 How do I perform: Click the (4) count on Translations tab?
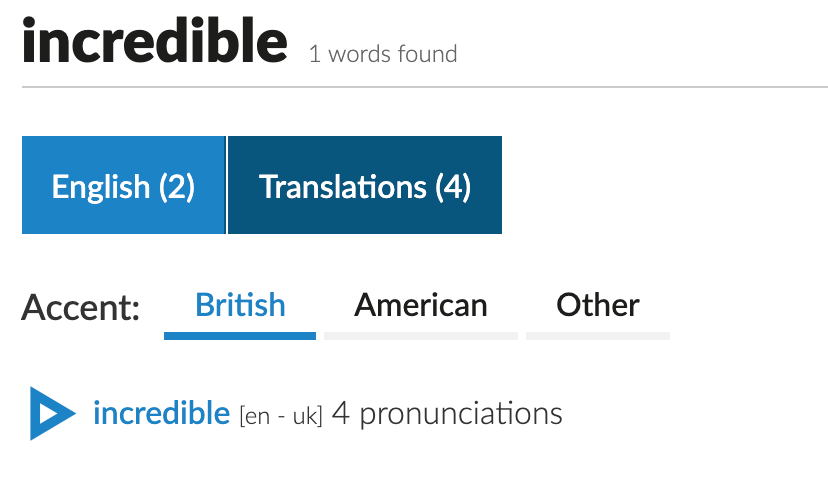(453, 186)
